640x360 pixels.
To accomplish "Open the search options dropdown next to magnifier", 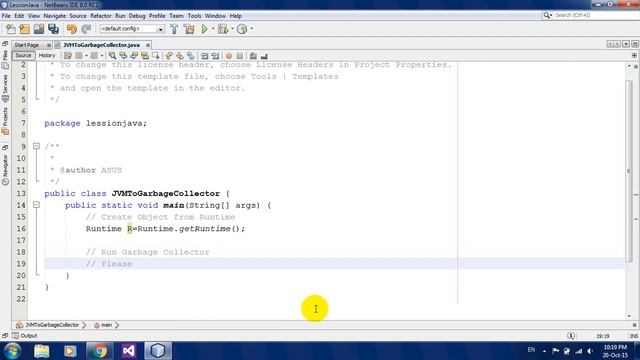I will click(x=551, y=16).
